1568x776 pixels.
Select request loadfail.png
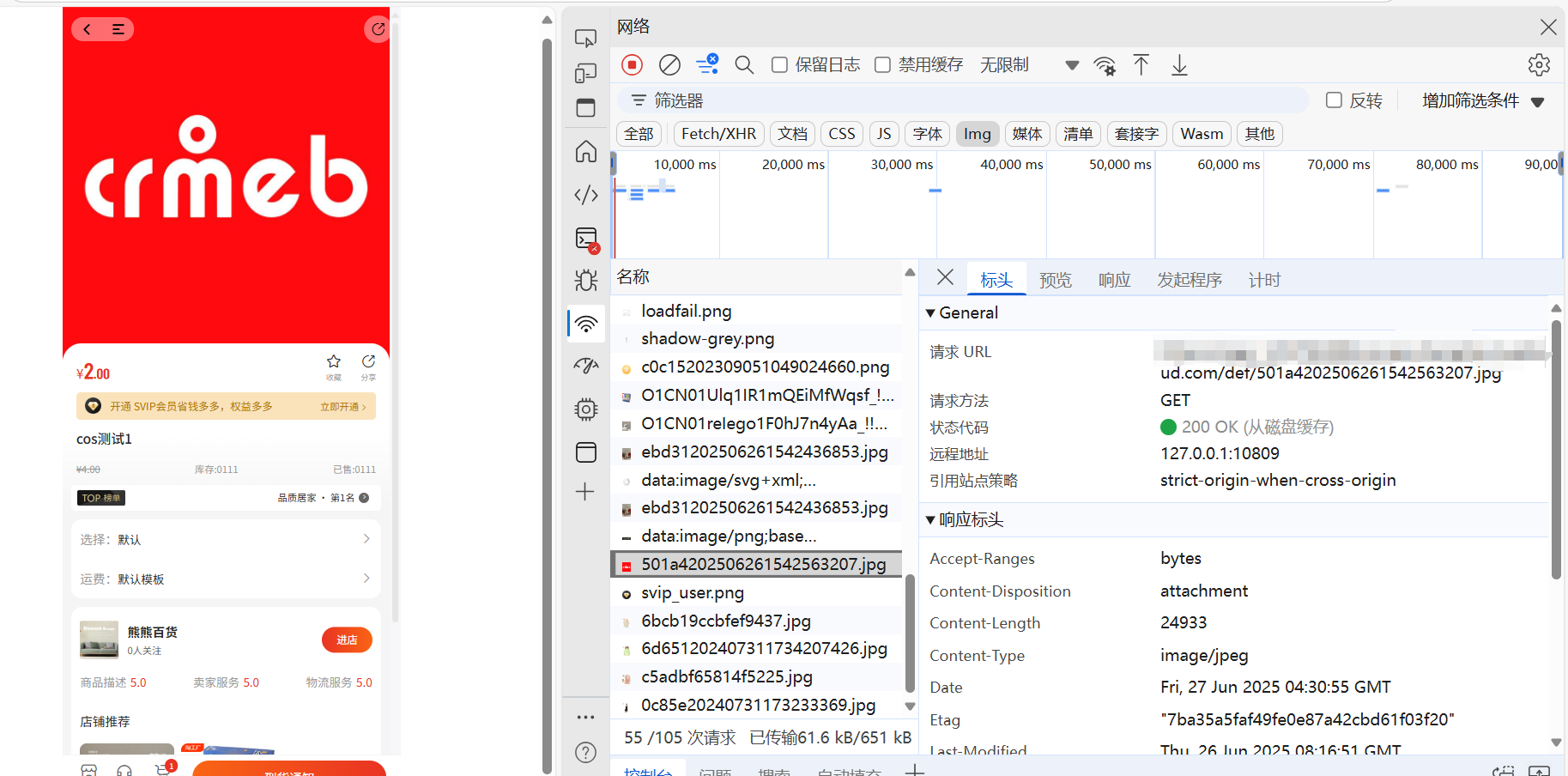756,311
